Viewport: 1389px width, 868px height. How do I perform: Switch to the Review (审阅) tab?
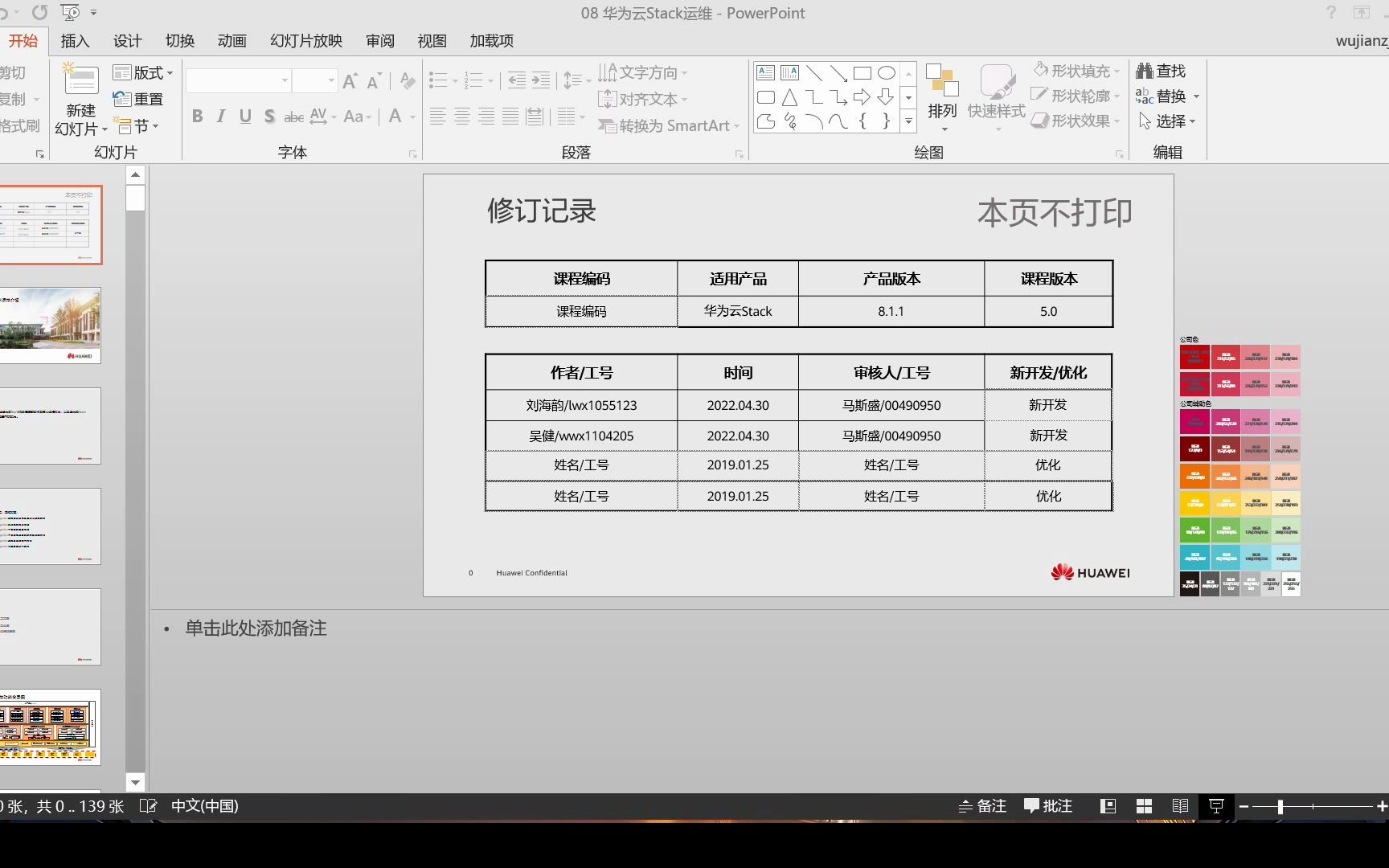pyautogui.click(x=379, y=41)
